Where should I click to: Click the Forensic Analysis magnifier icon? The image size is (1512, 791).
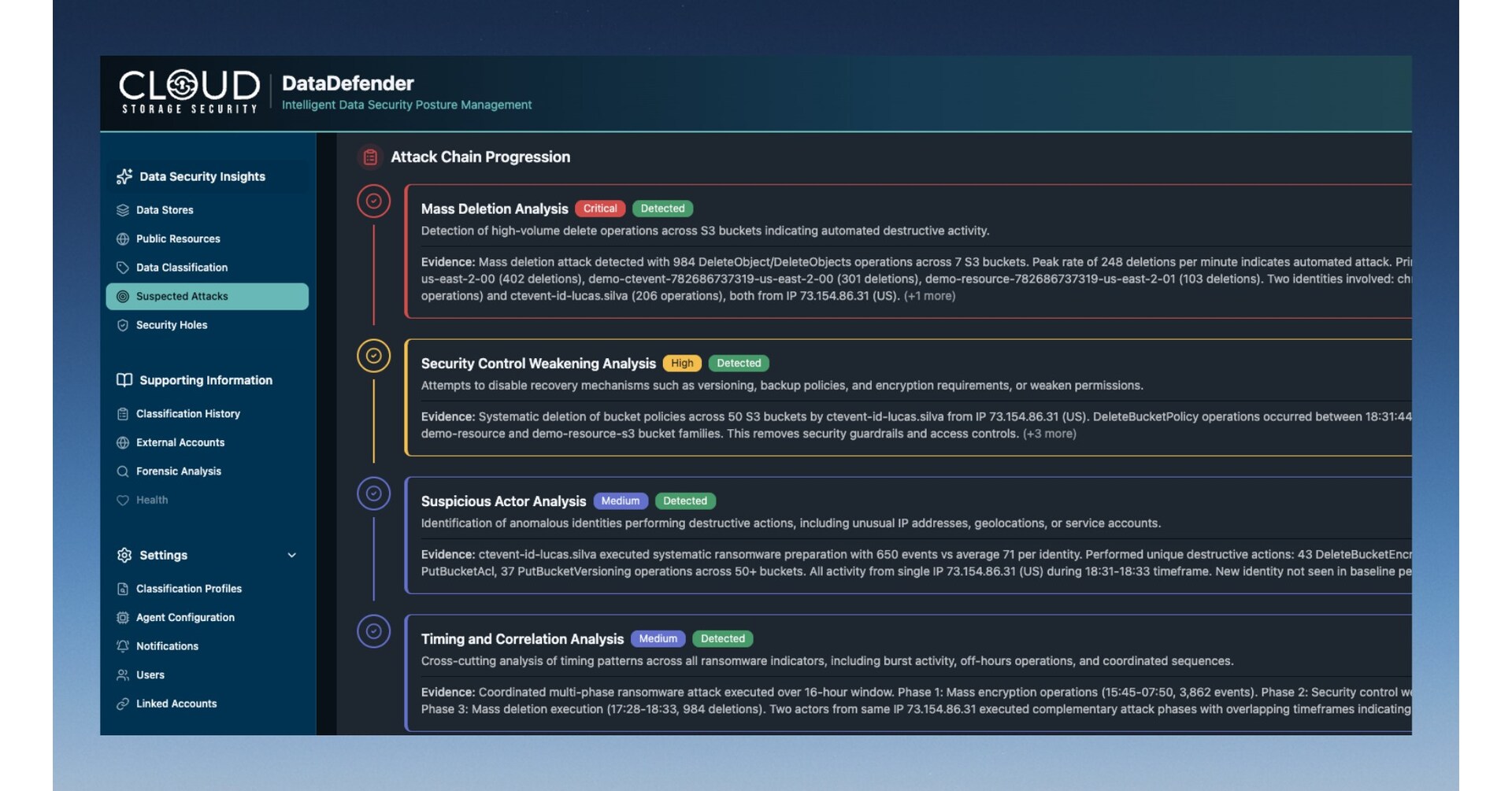click(x=123, y=471)
